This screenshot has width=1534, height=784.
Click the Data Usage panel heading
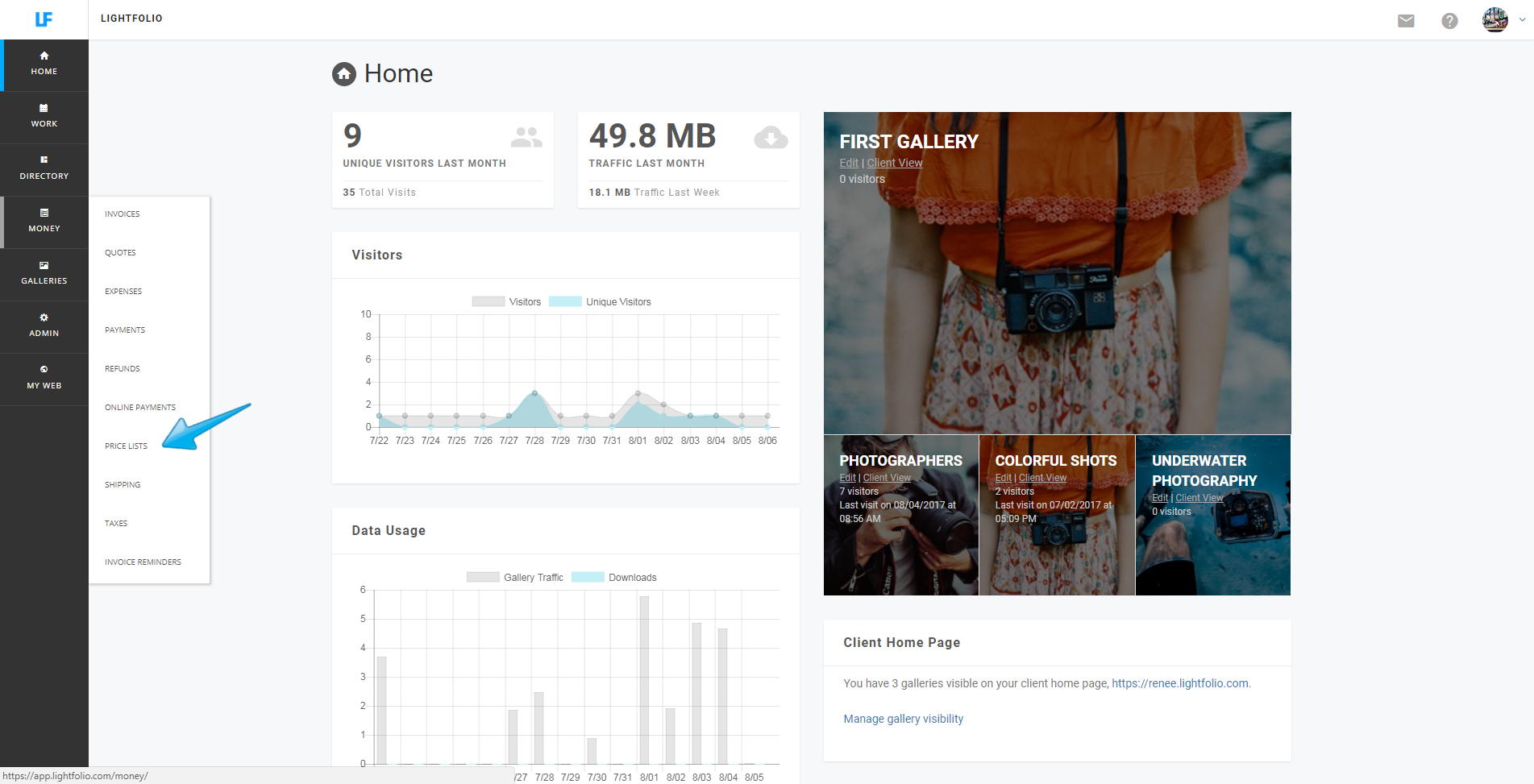coord(389,531)
